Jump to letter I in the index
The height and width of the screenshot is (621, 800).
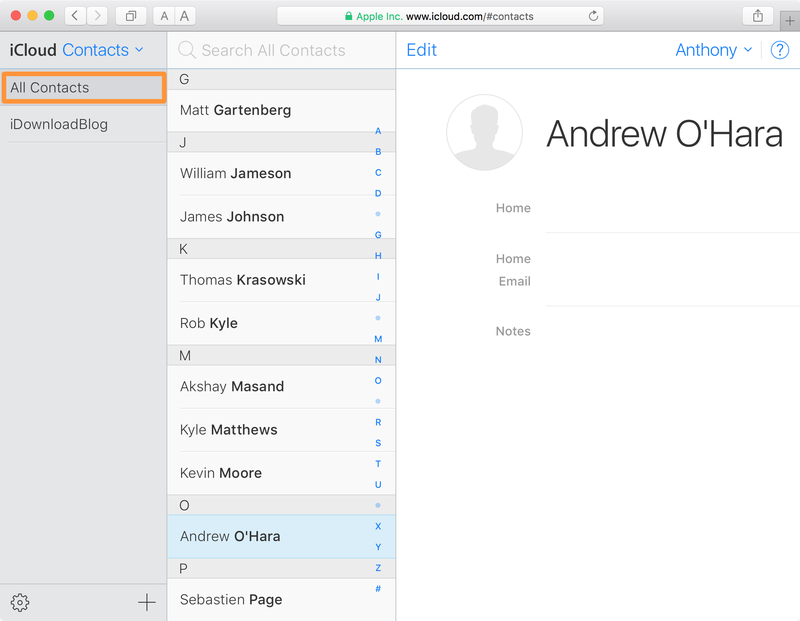tap(378, 277)
